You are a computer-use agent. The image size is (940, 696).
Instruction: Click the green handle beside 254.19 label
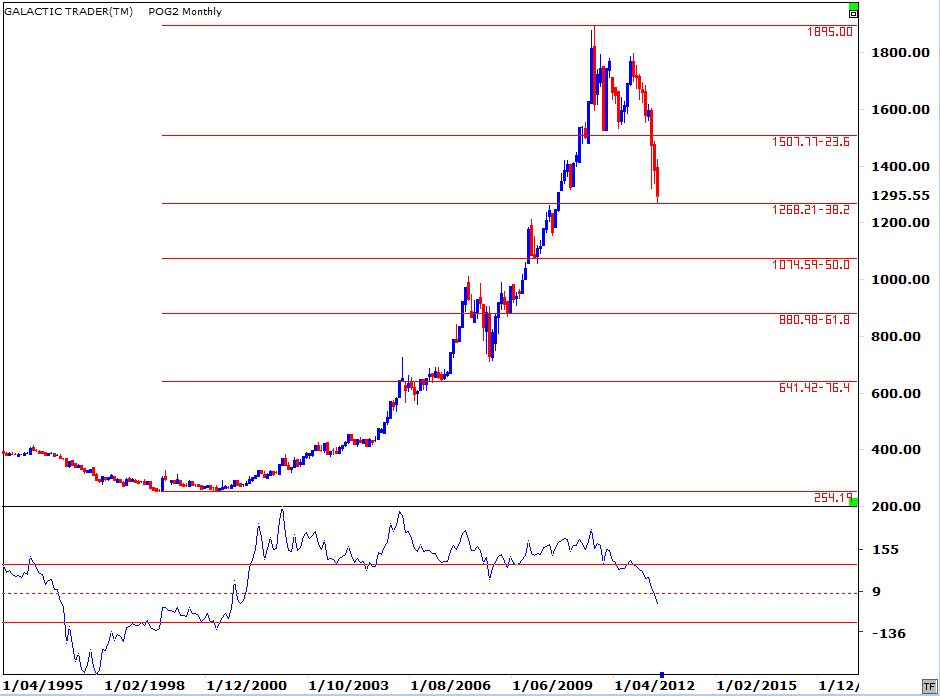coord(854,502)
